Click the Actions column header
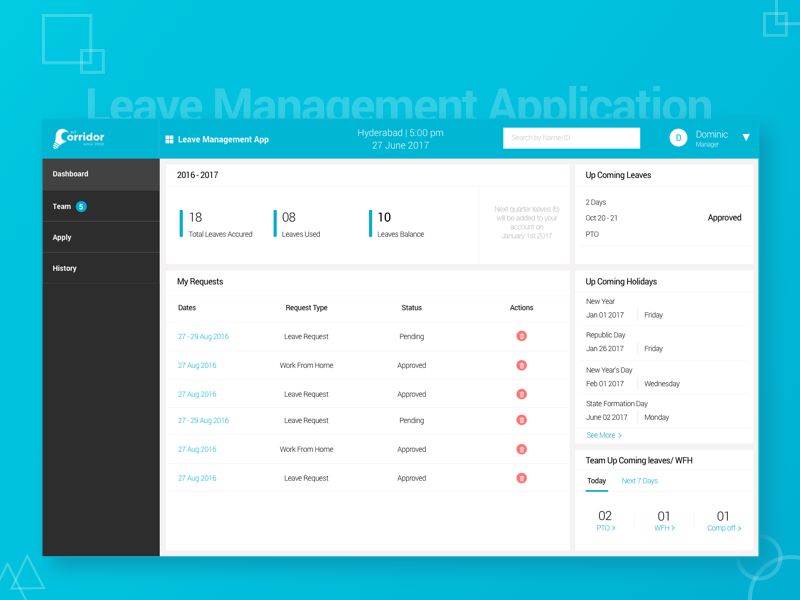This screenshot has width=800, height=600. pos(521,308)
